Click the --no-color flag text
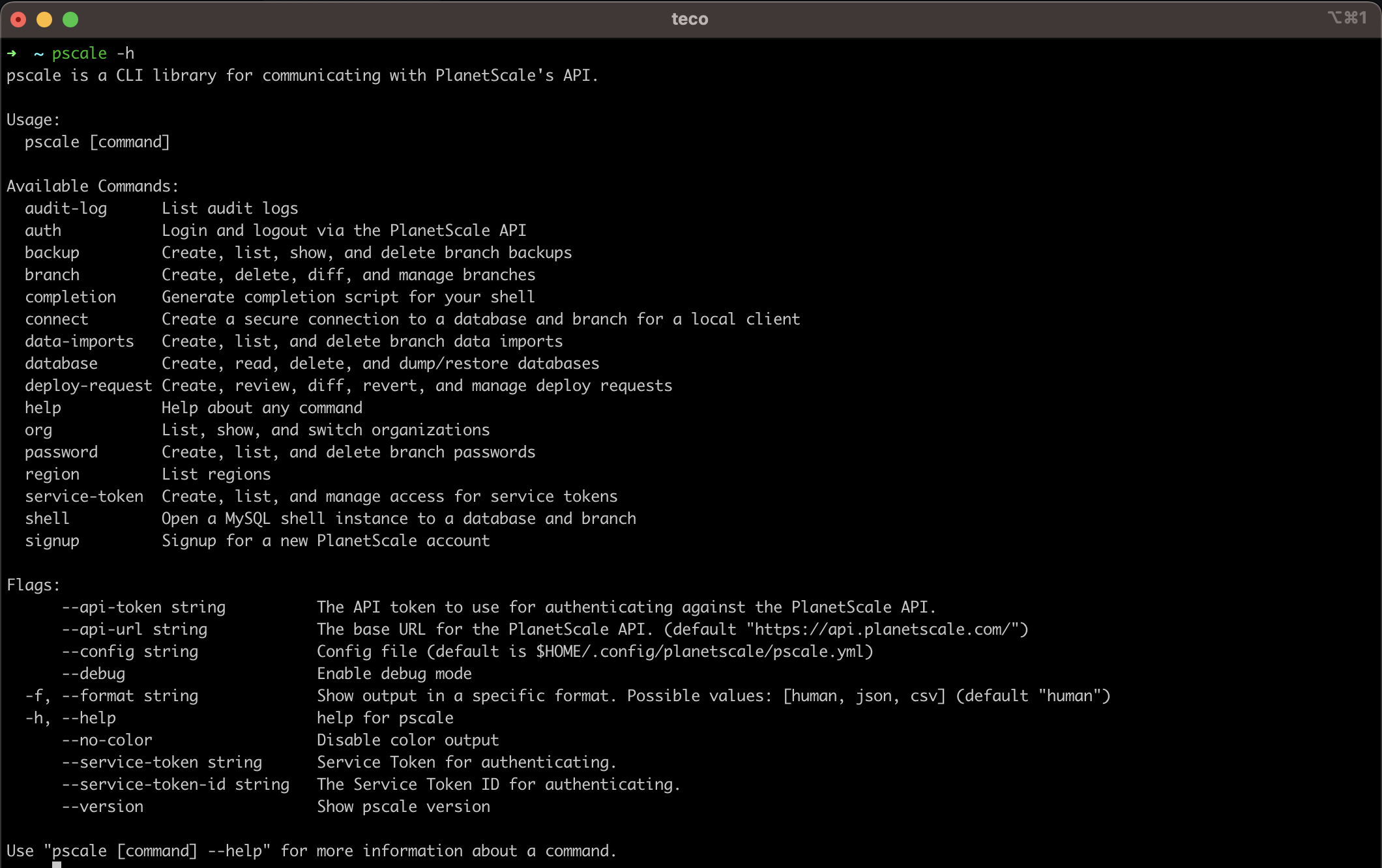The width and height of the screenshot is (1382, 868). pyautogui.click(x=107, y=740)
